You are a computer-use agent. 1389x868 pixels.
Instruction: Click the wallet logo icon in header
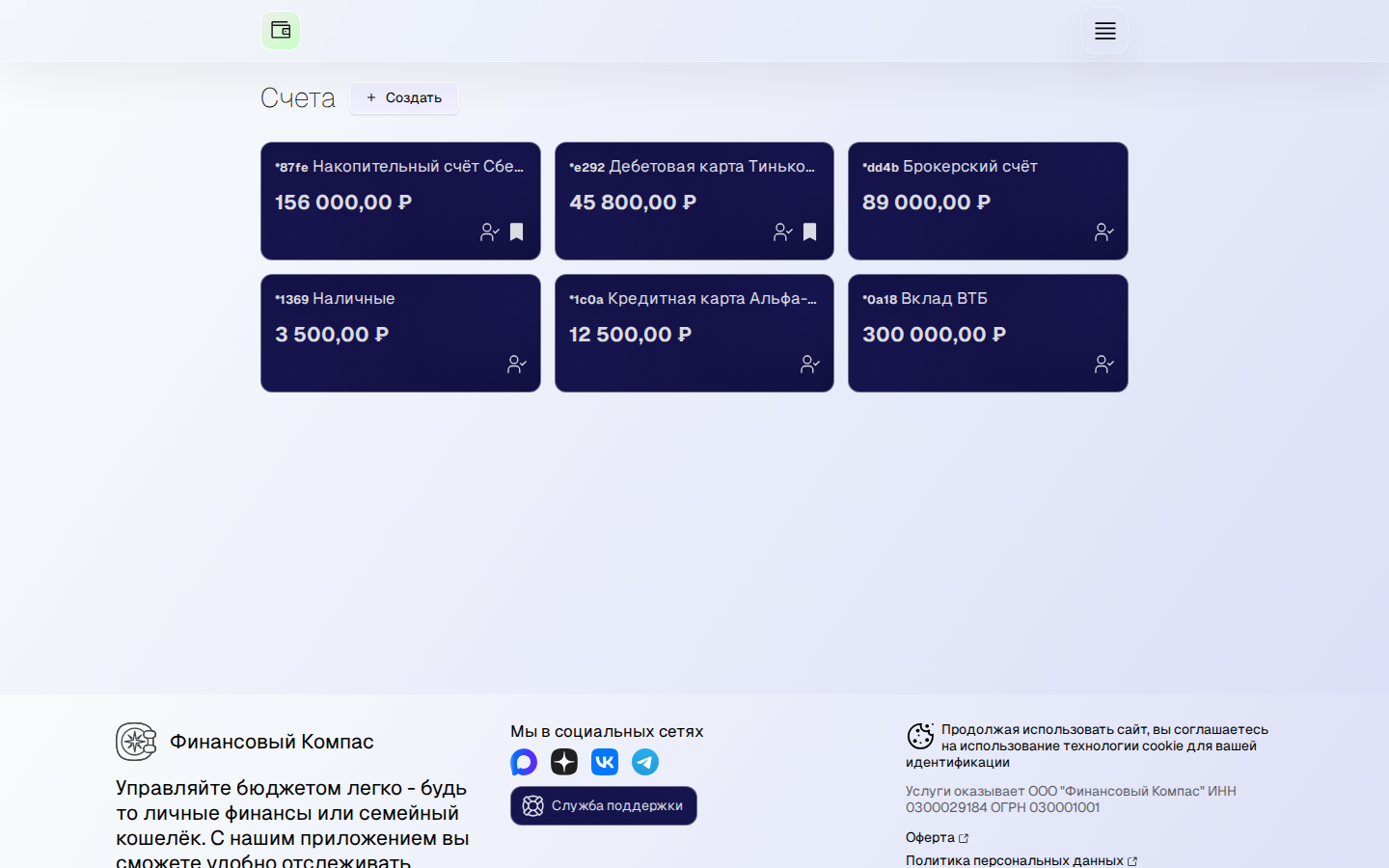click(x=281, y=31)
